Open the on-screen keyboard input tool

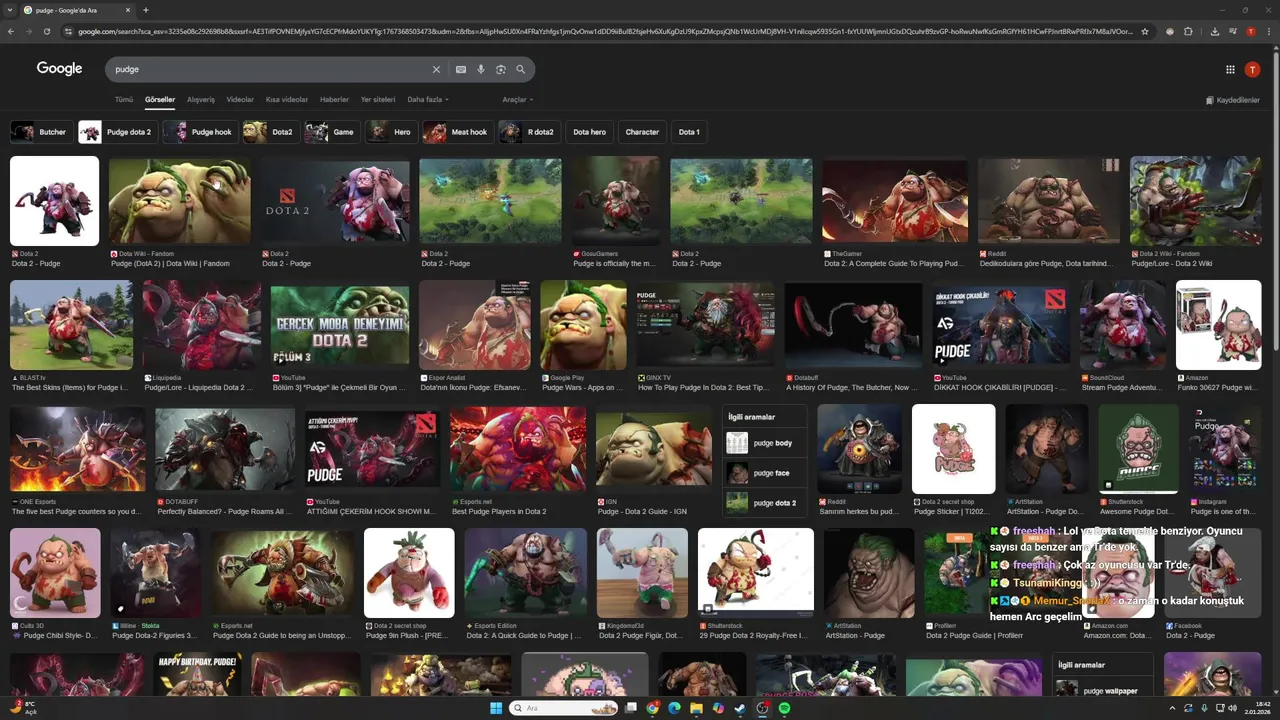[x=461, y=69]
